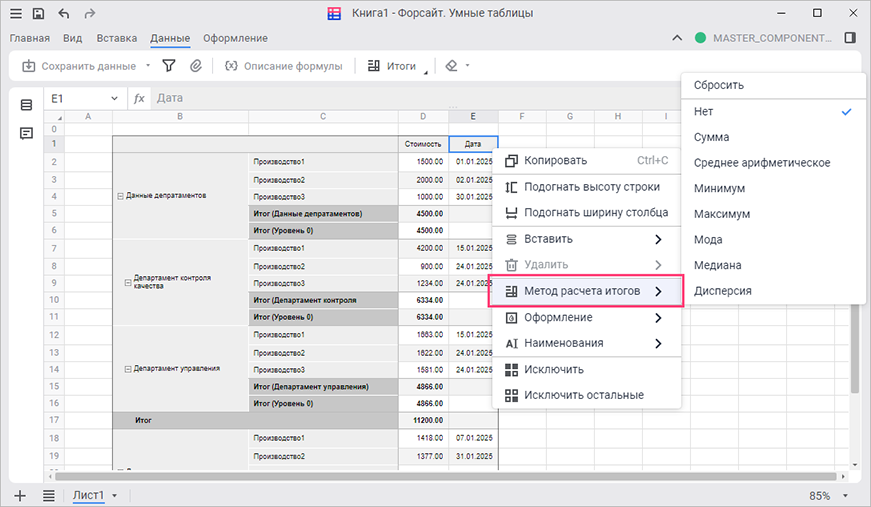Select Сумма calculation method
The height and width of the screenshot is (507, 871).
773,137
